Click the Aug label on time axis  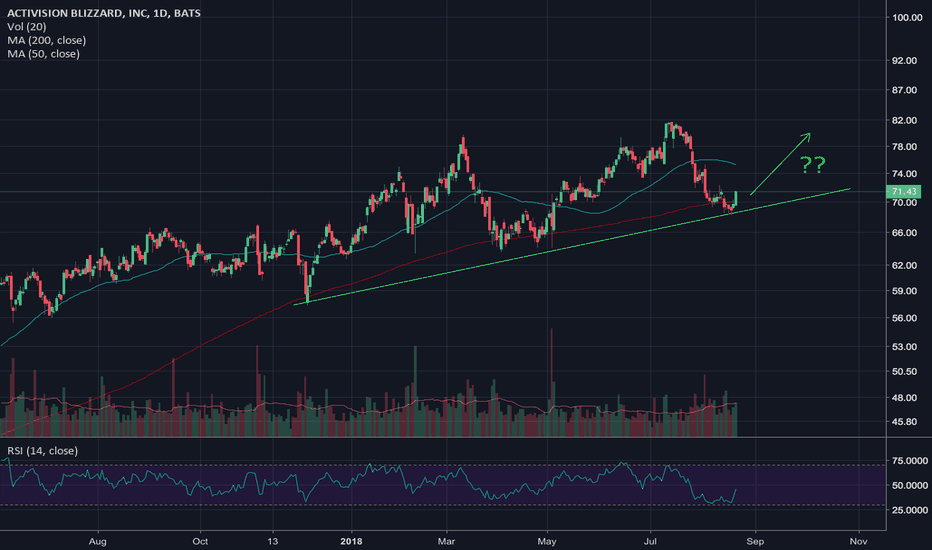click(97, 542)
